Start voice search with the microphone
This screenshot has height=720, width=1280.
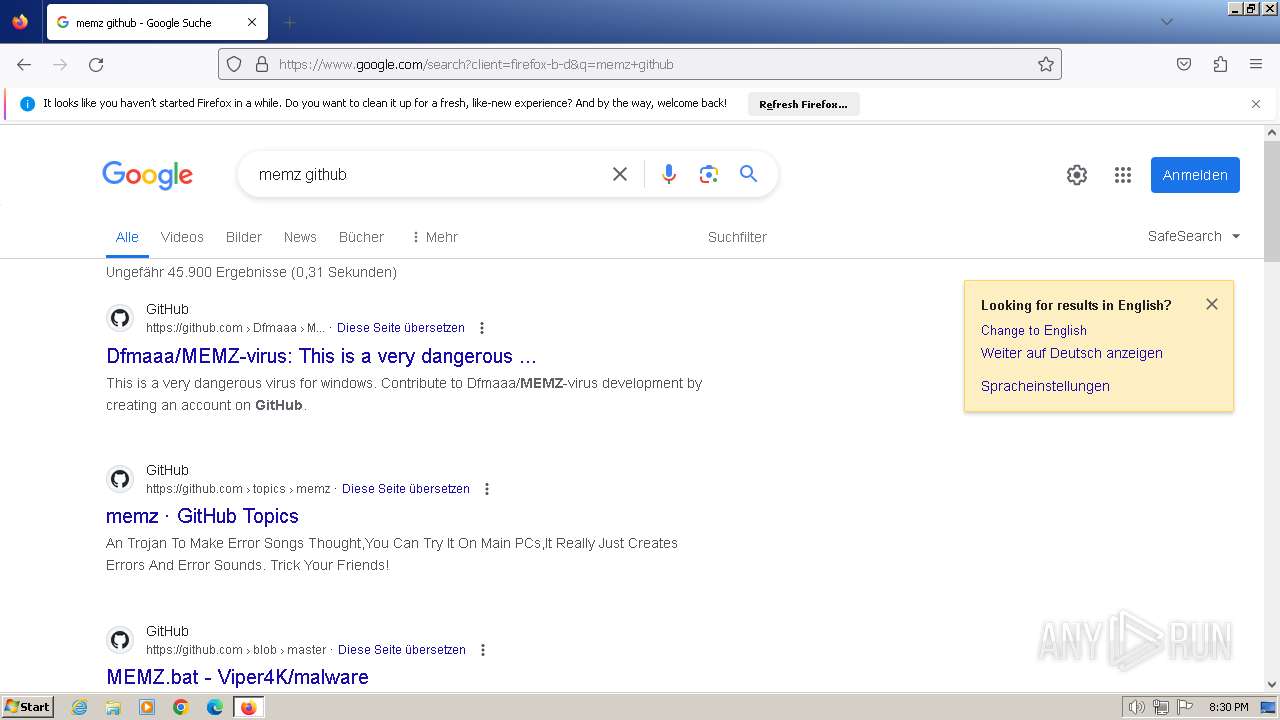669,174
